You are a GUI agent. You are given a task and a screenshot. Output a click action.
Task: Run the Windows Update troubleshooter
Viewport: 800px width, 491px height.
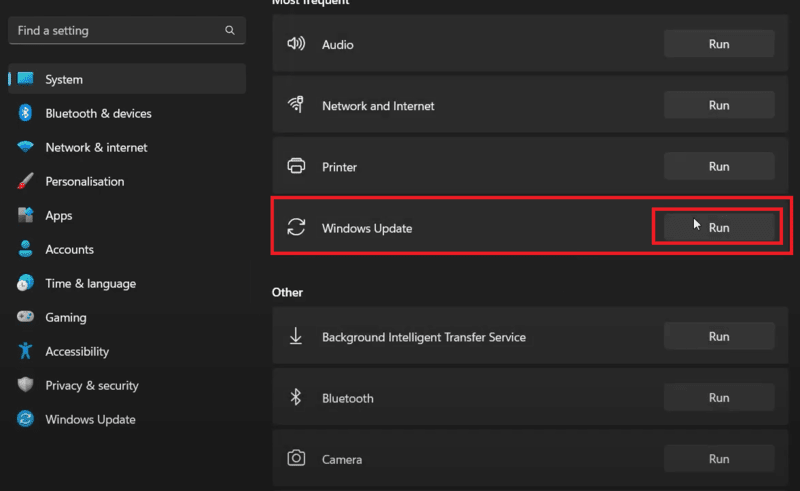[719, 227]
